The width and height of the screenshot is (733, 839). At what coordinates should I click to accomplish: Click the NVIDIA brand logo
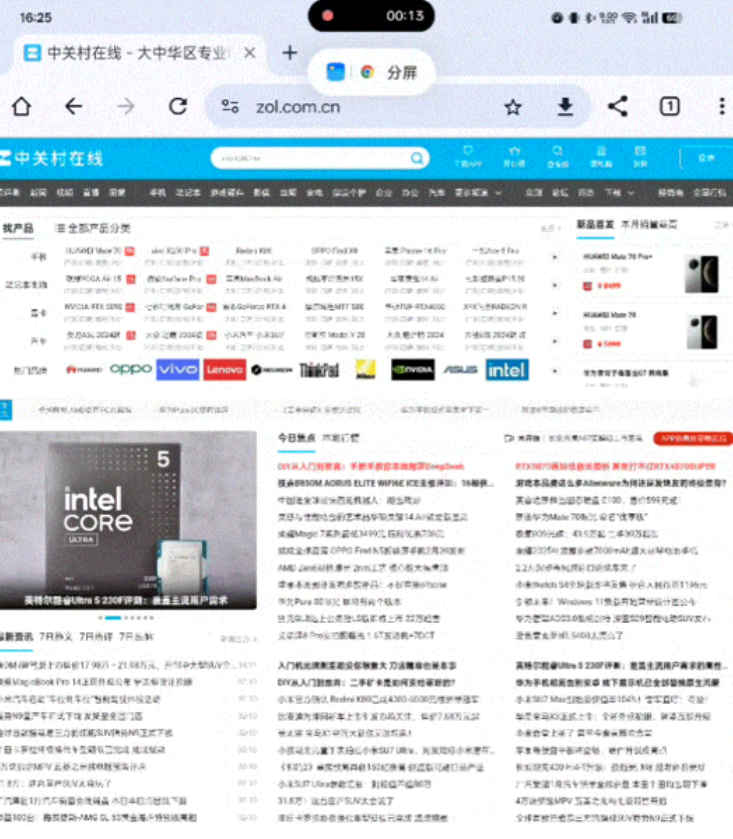(x=413, y=369)
